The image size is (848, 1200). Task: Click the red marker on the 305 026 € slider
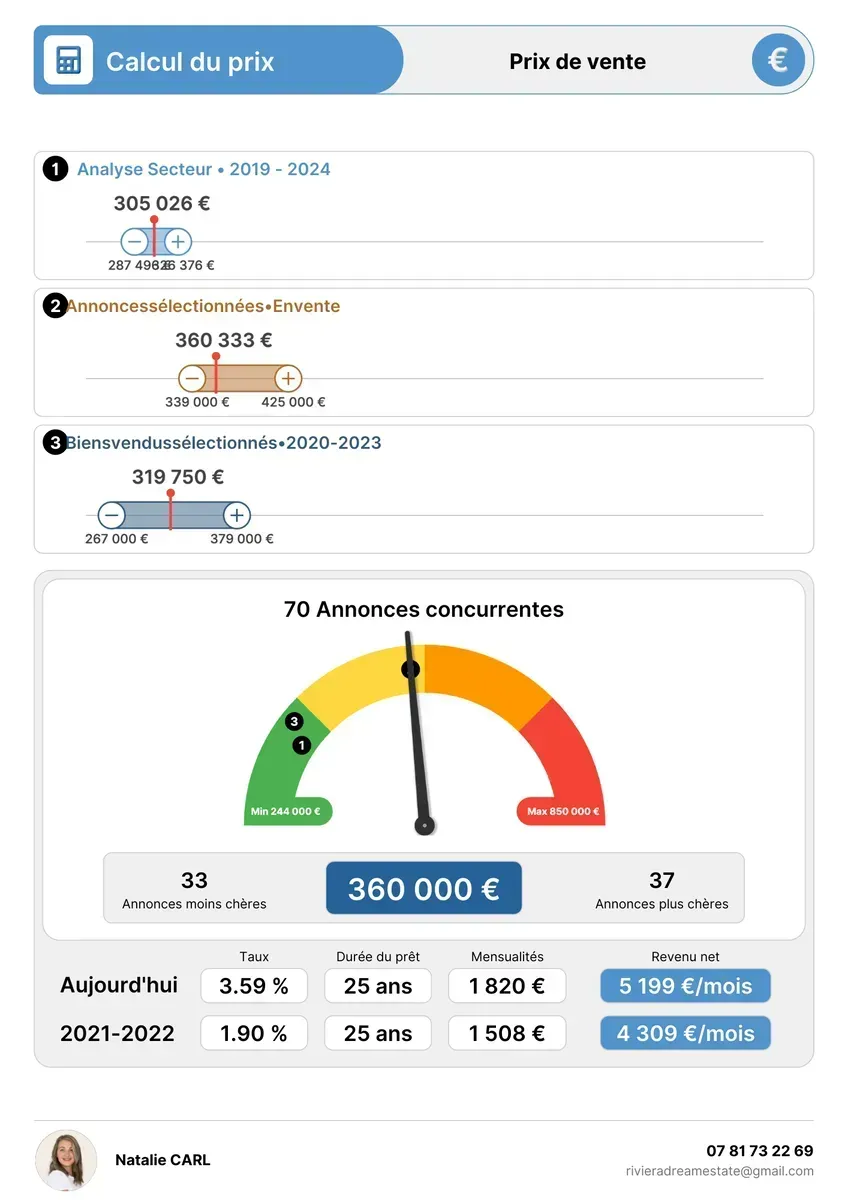click(x=154, y=220)
